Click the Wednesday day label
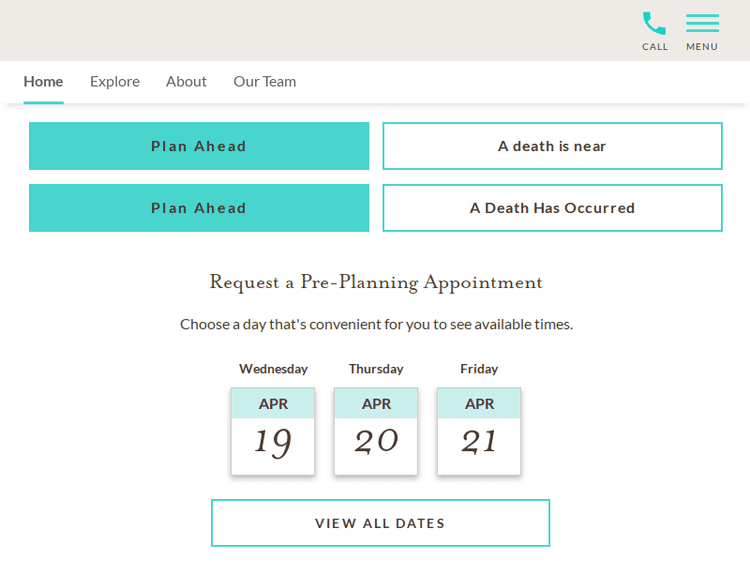 click(x=273, y=369)
